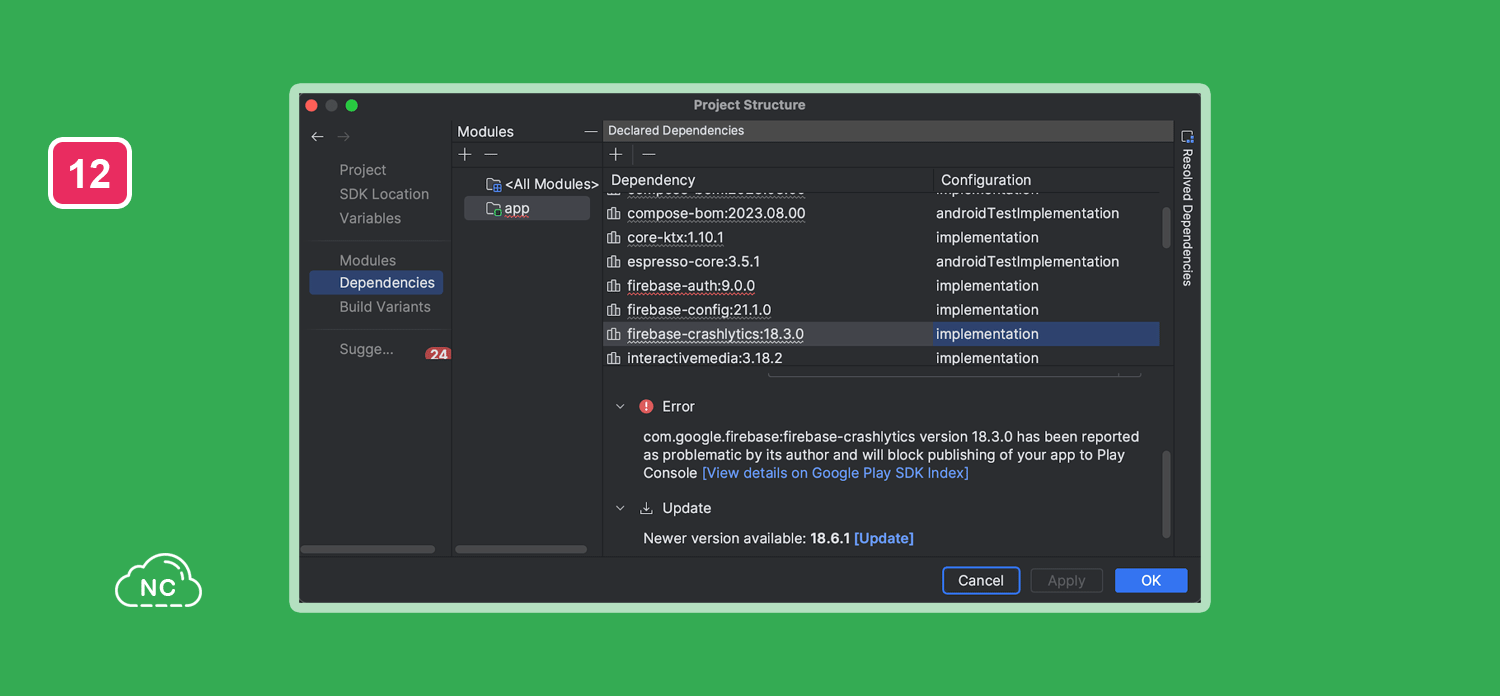Add a module with the Modules plus icon
This screenshot has height=696, width=1500.
pos(464,154)
